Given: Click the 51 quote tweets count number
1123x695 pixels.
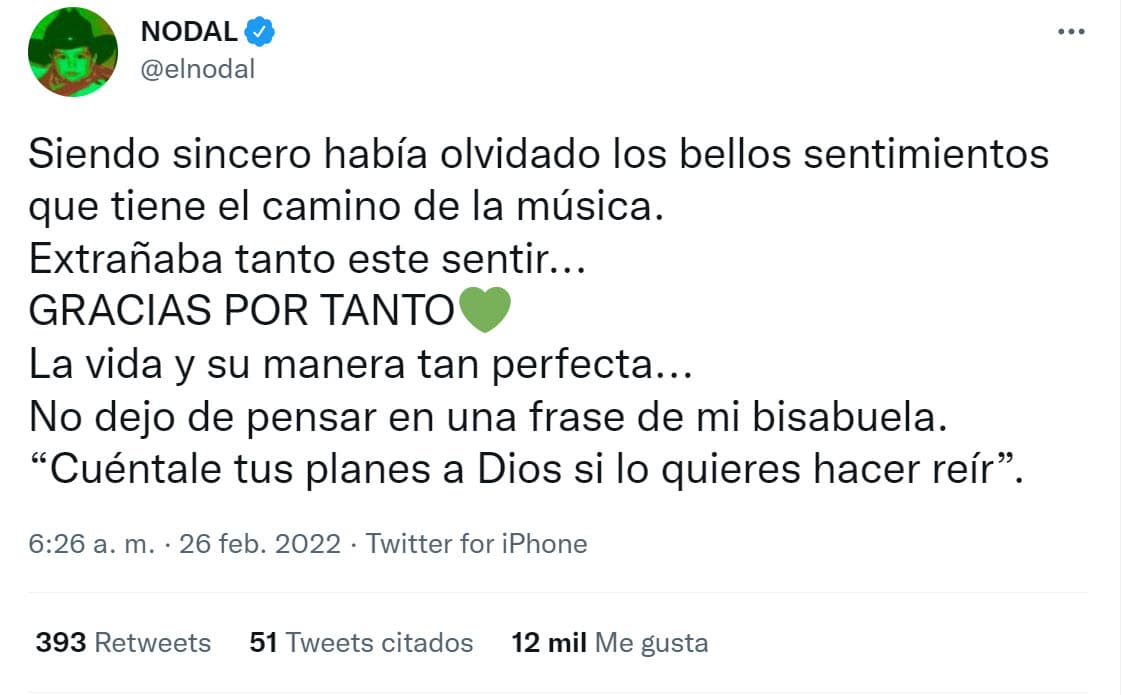Looking at the screenshot, I should (265, 643).
